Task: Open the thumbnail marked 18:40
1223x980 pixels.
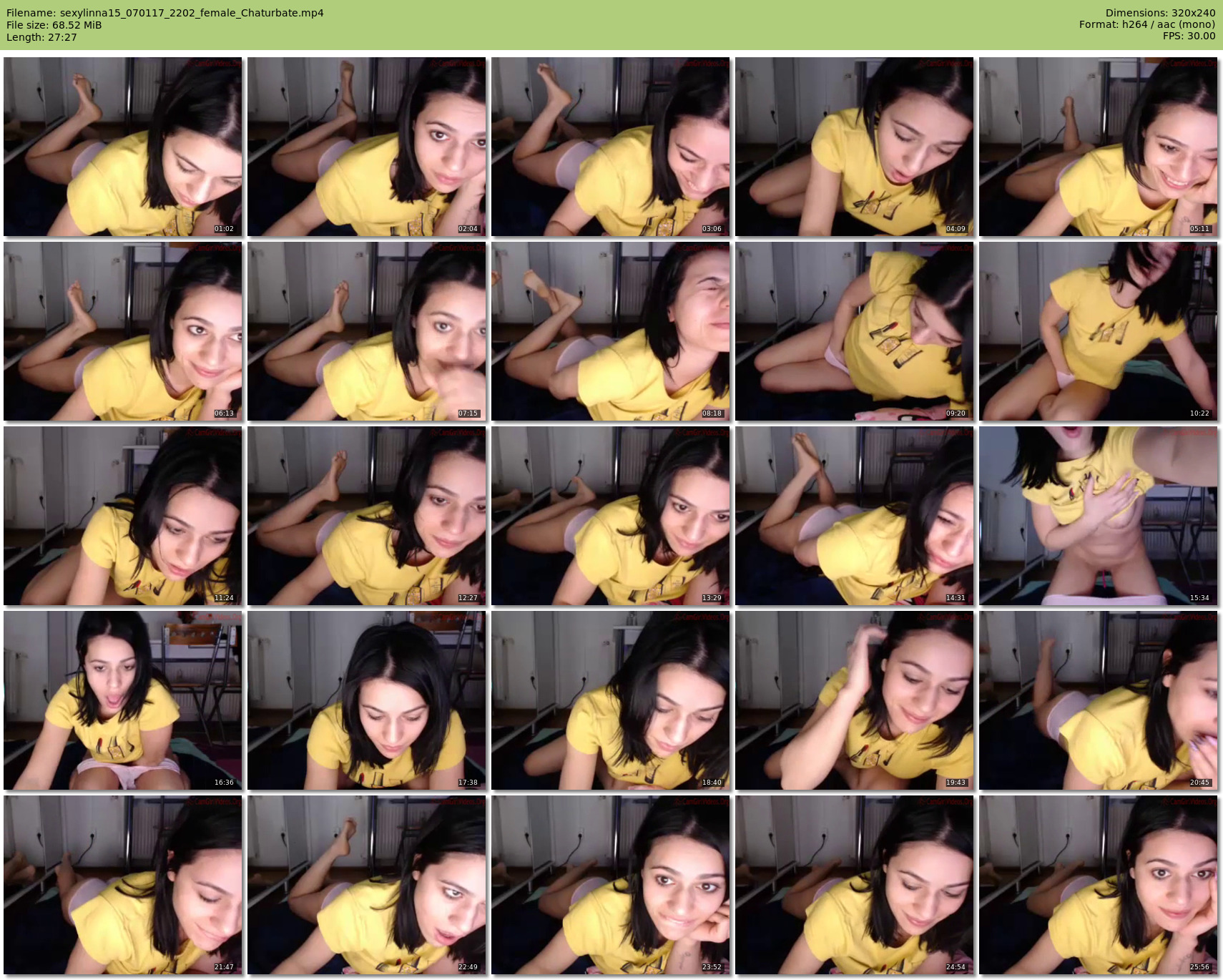Action: click(611, 700)
